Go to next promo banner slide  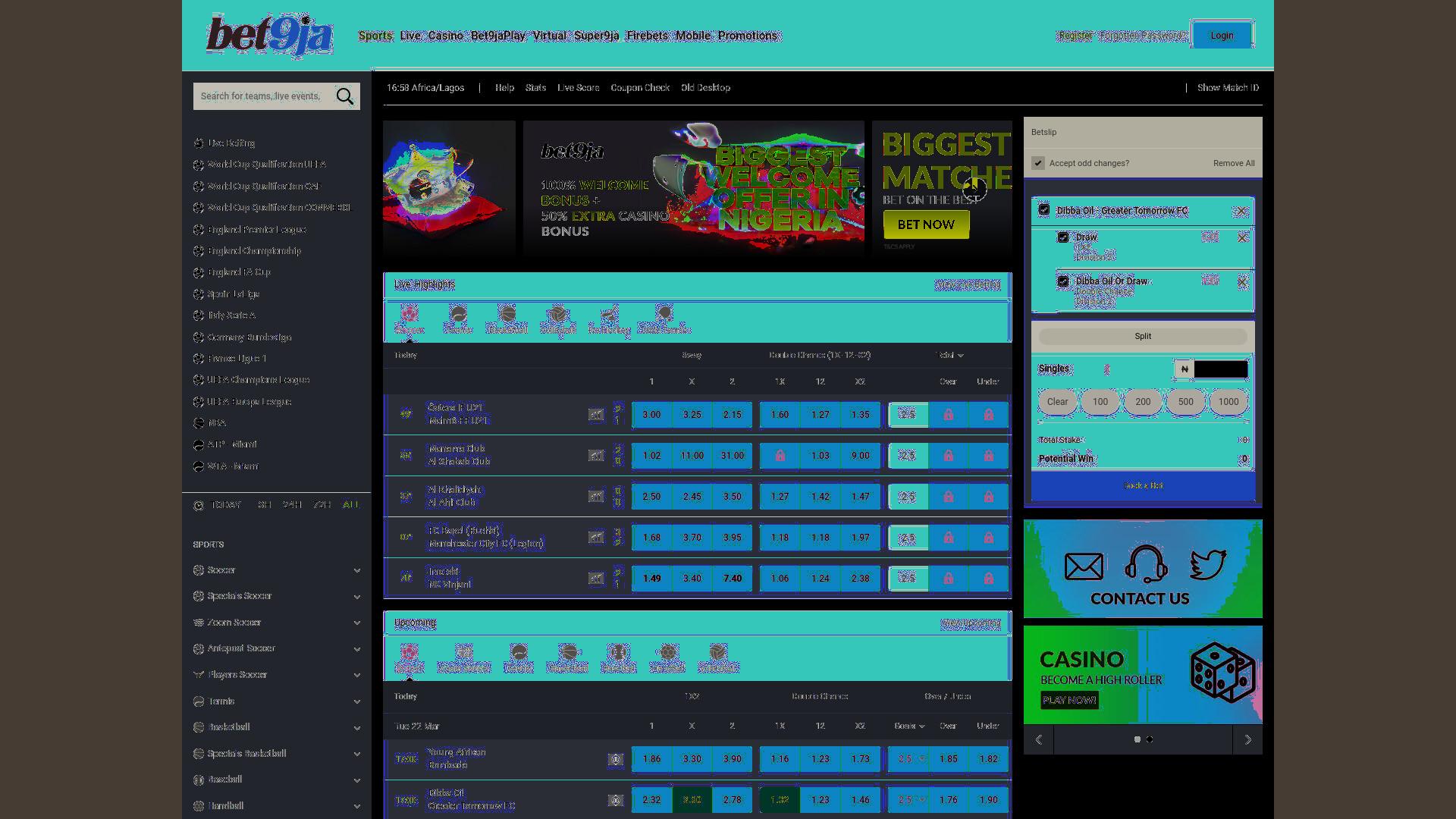pos(1248,739)
